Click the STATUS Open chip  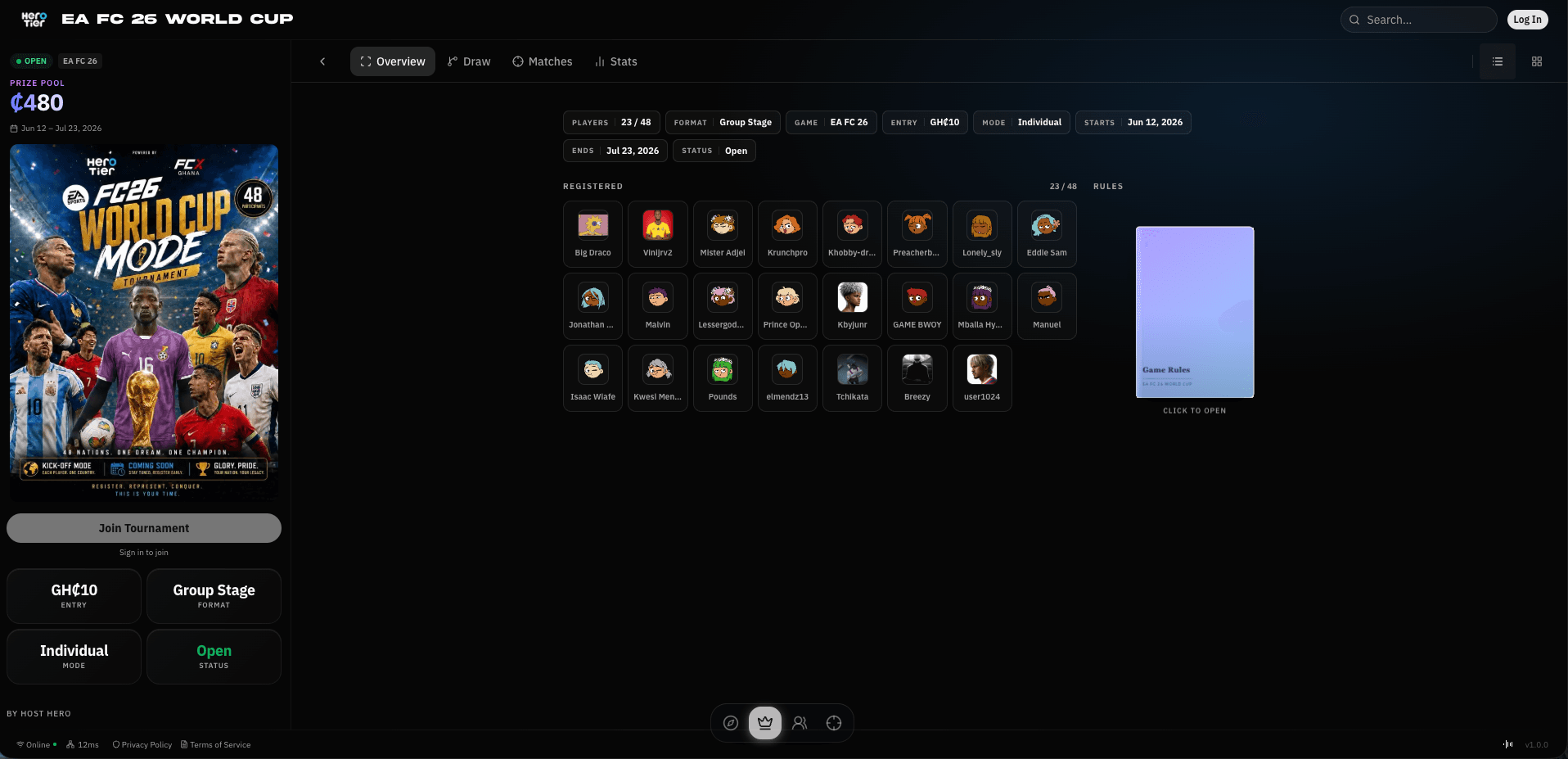(x=714, y=151)
